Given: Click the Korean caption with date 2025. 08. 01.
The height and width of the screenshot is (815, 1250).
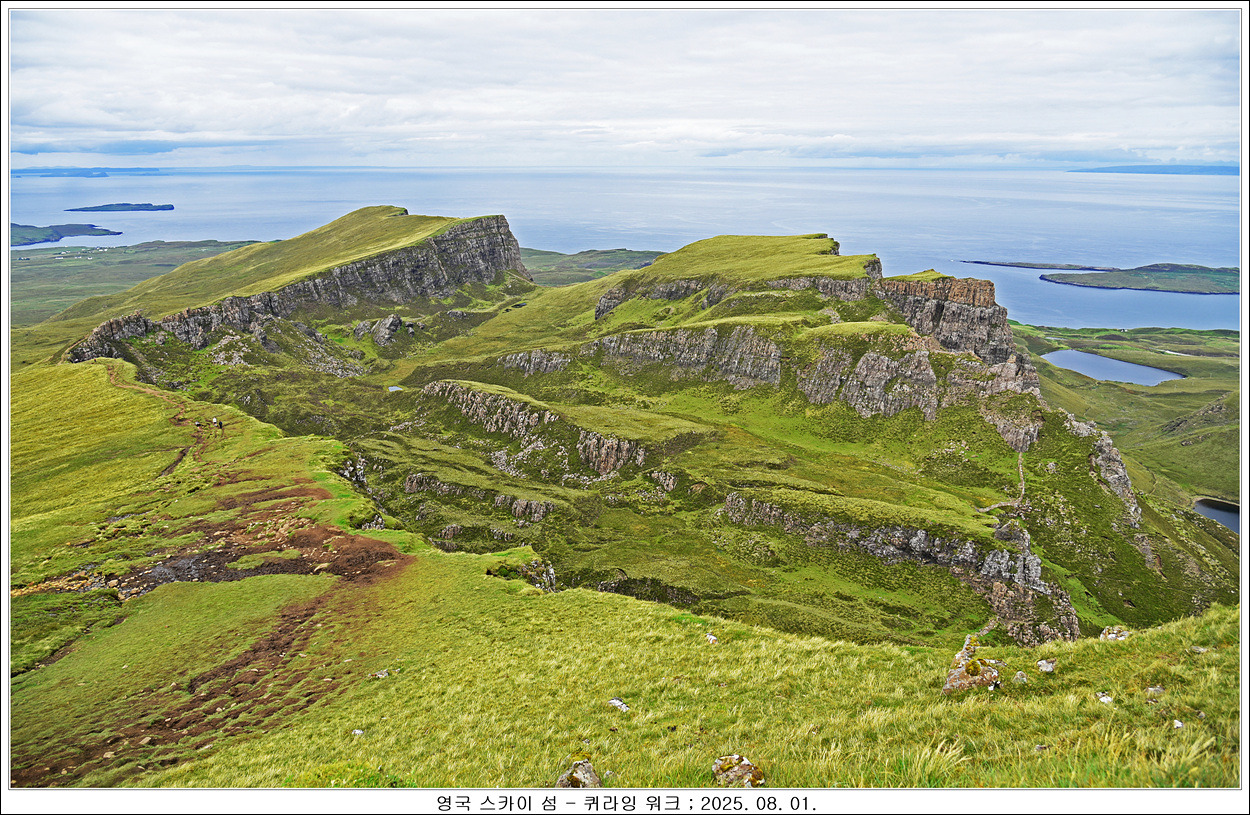Looking at the screenshot, I should [x=626, y=803].
